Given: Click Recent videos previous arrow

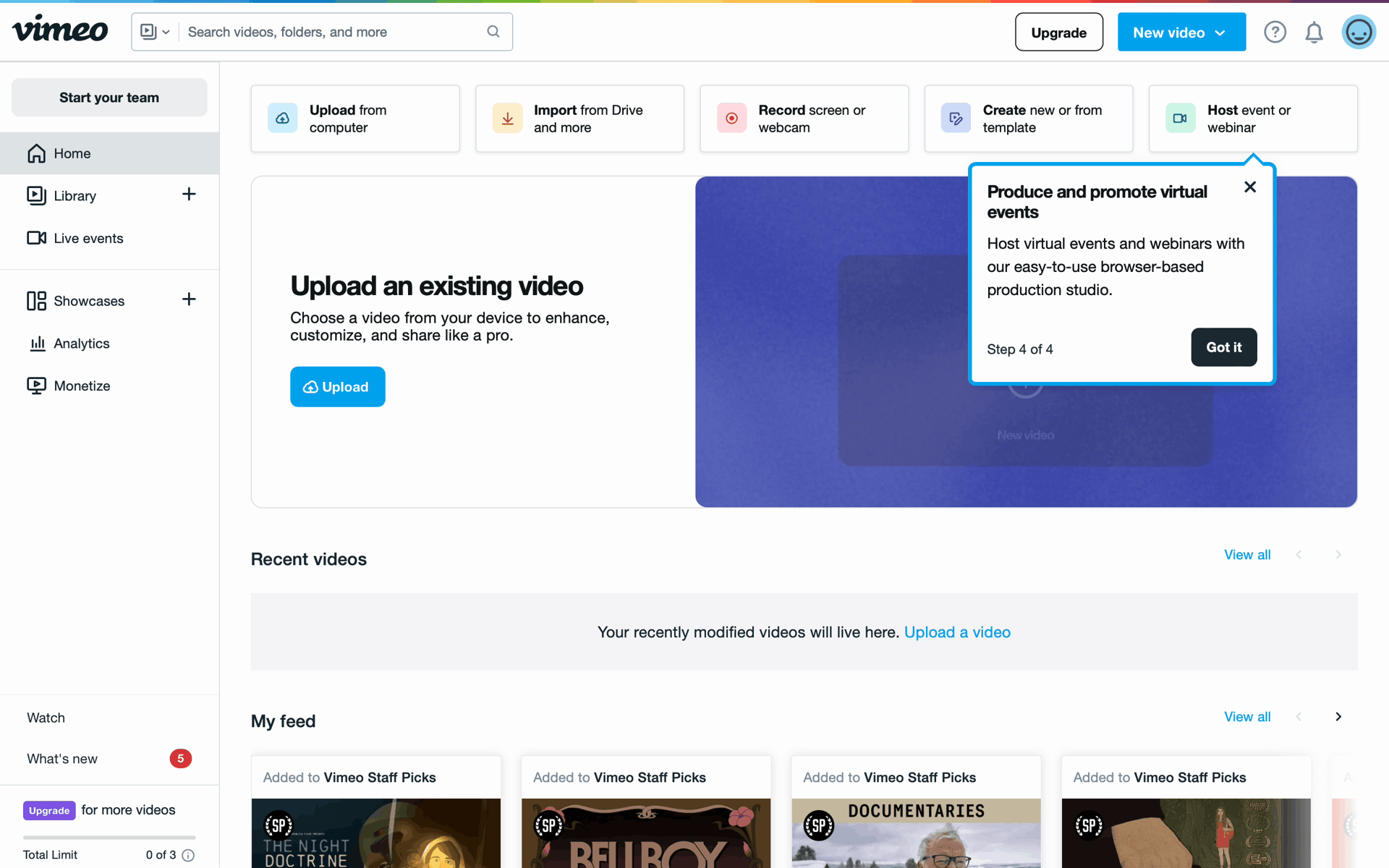Looking at the screenshot, I should pyautogui.click(x=1299, y=555).
